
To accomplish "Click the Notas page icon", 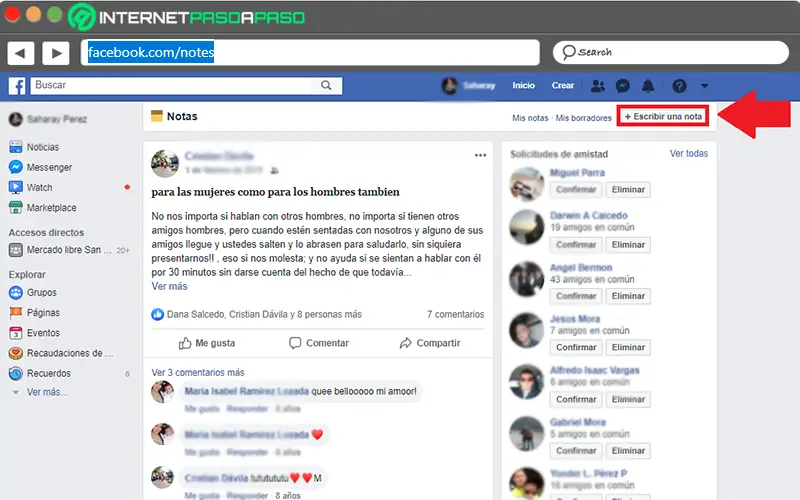I will click(x=157, y=116).
